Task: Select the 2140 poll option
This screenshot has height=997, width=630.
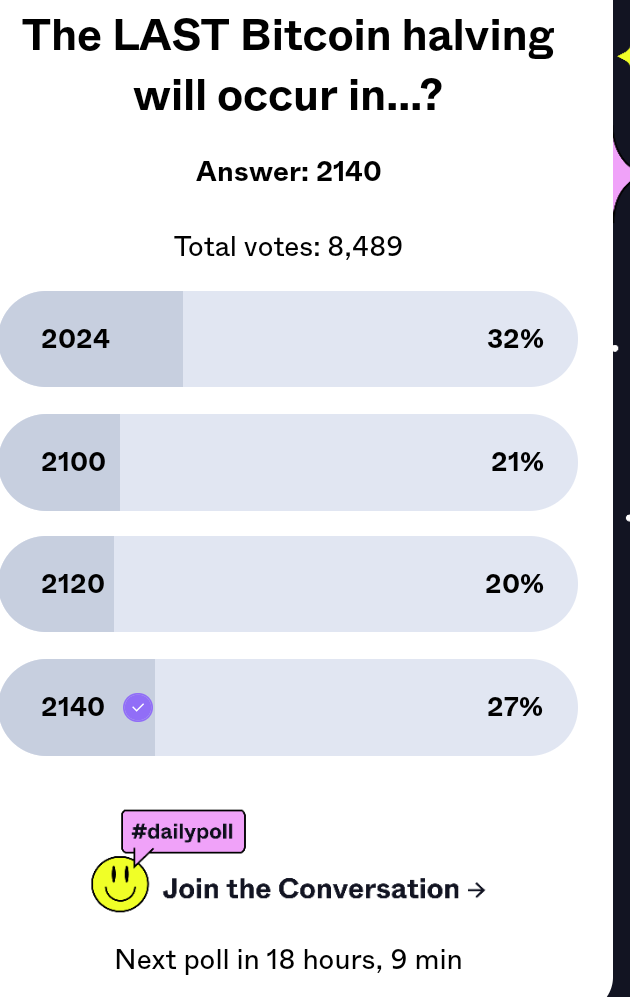Action: [288, 707]
